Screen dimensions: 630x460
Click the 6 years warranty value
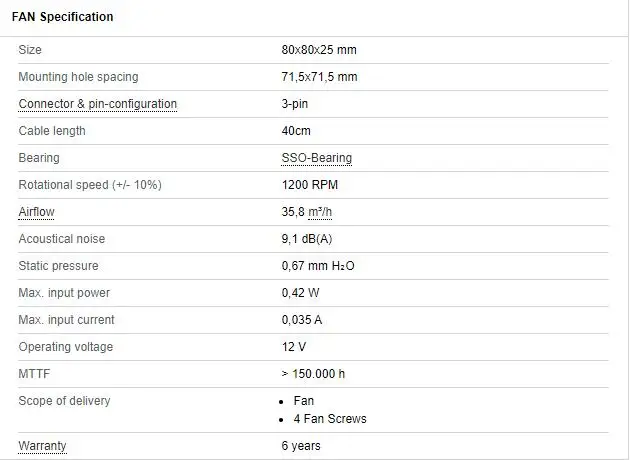tap(301, 446)
